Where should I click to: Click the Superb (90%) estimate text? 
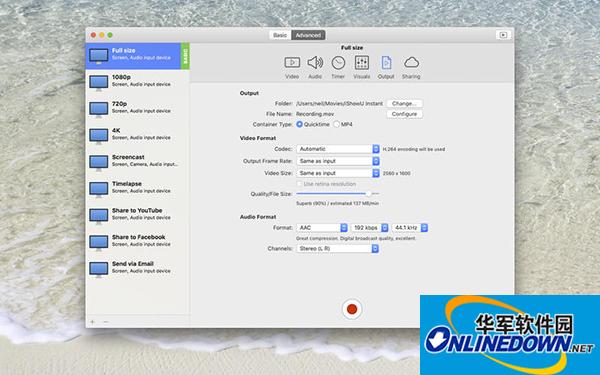(338, 204)
